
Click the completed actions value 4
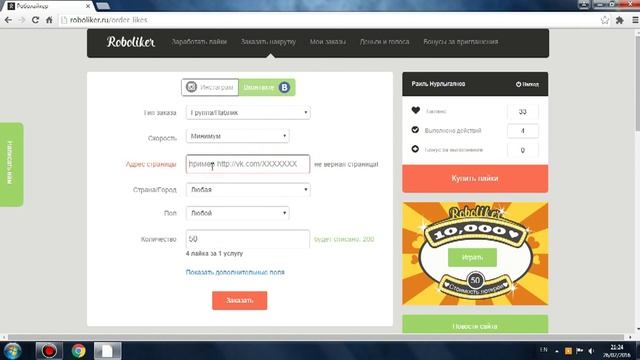(522, 131)
